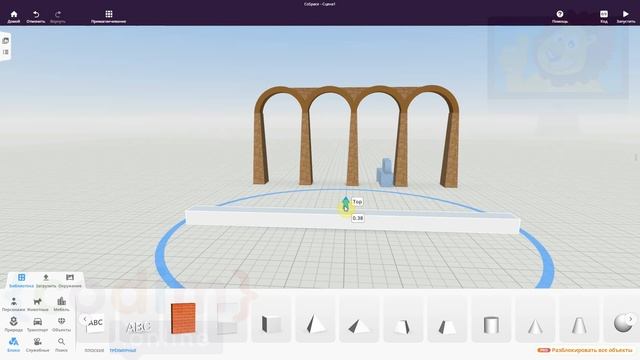Screen dimensions: 640x360
Task: Toggle the Примагничивание snapping grid option
Action: 109,16
